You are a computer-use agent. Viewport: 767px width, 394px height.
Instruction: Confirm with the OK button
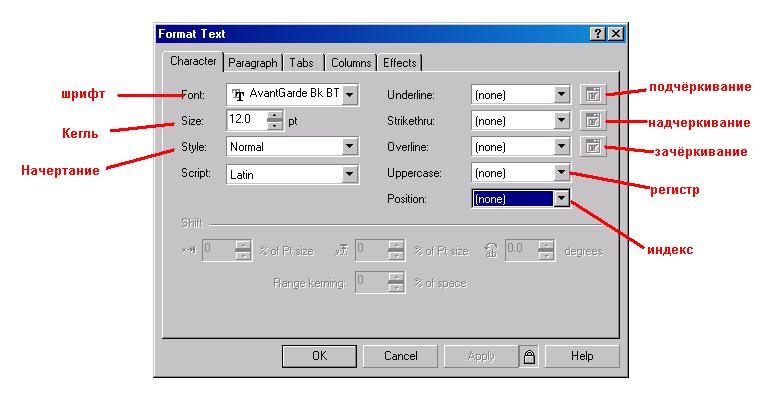point(319,356)
